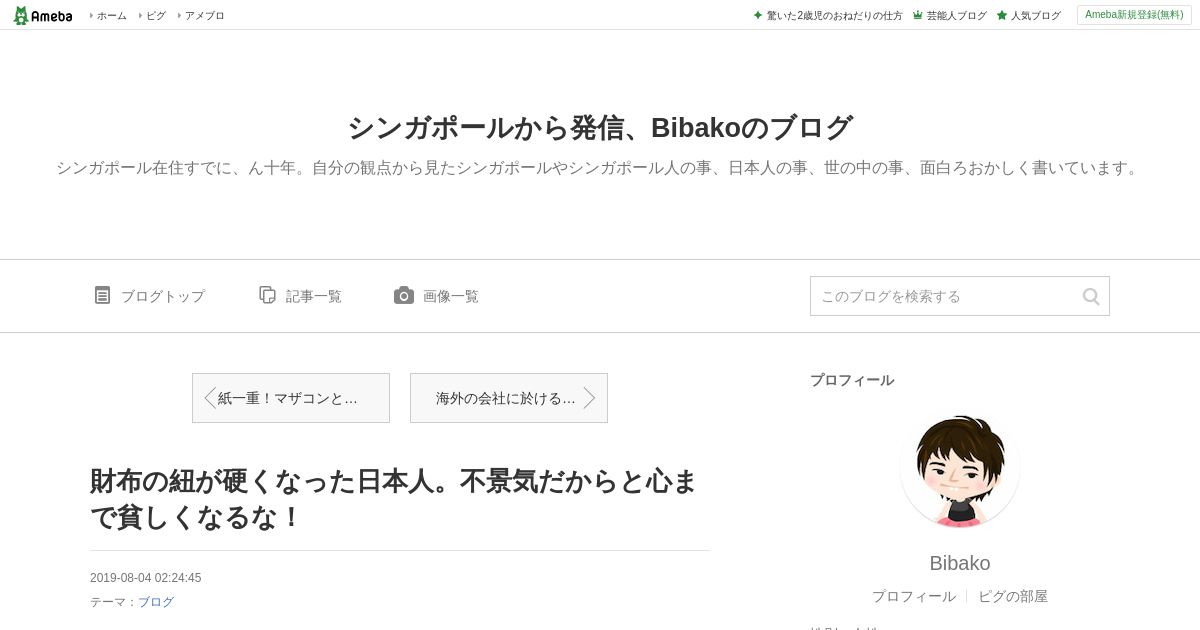Click the left chevron for previous article
Viewport: 1200px width, 630px height.
[209, 398]
